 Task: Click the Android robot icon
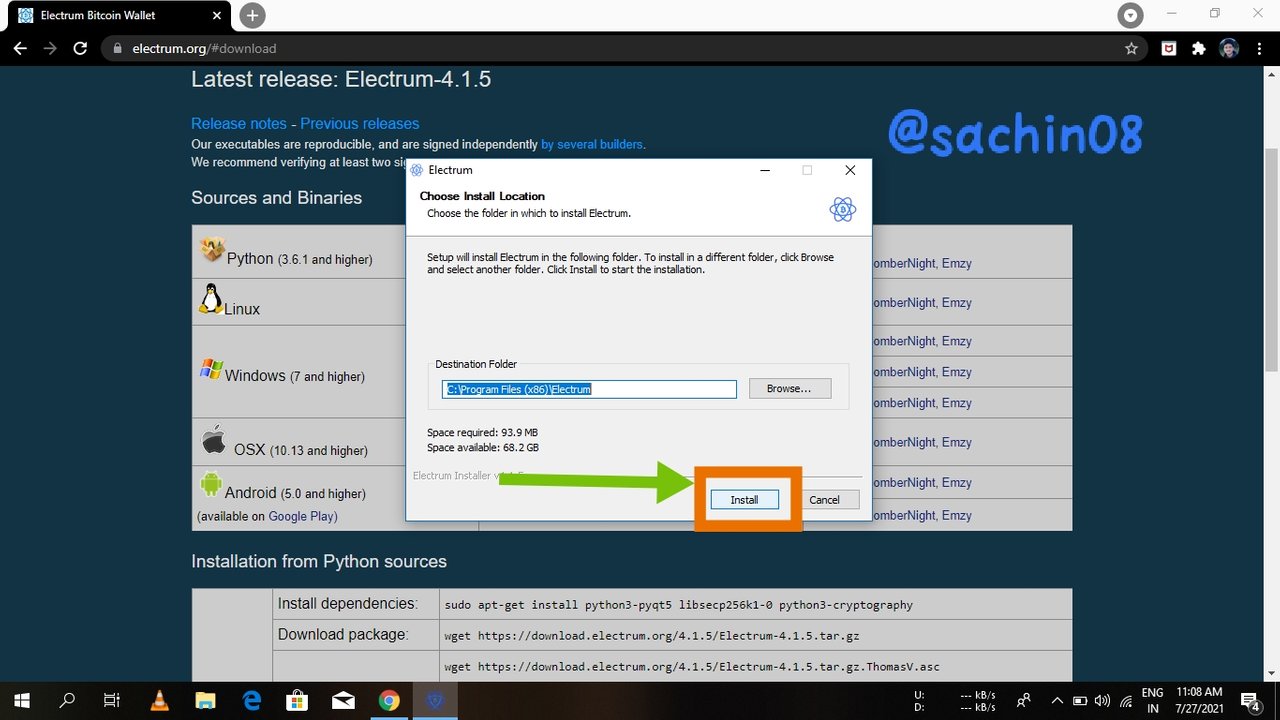point(211,484)
